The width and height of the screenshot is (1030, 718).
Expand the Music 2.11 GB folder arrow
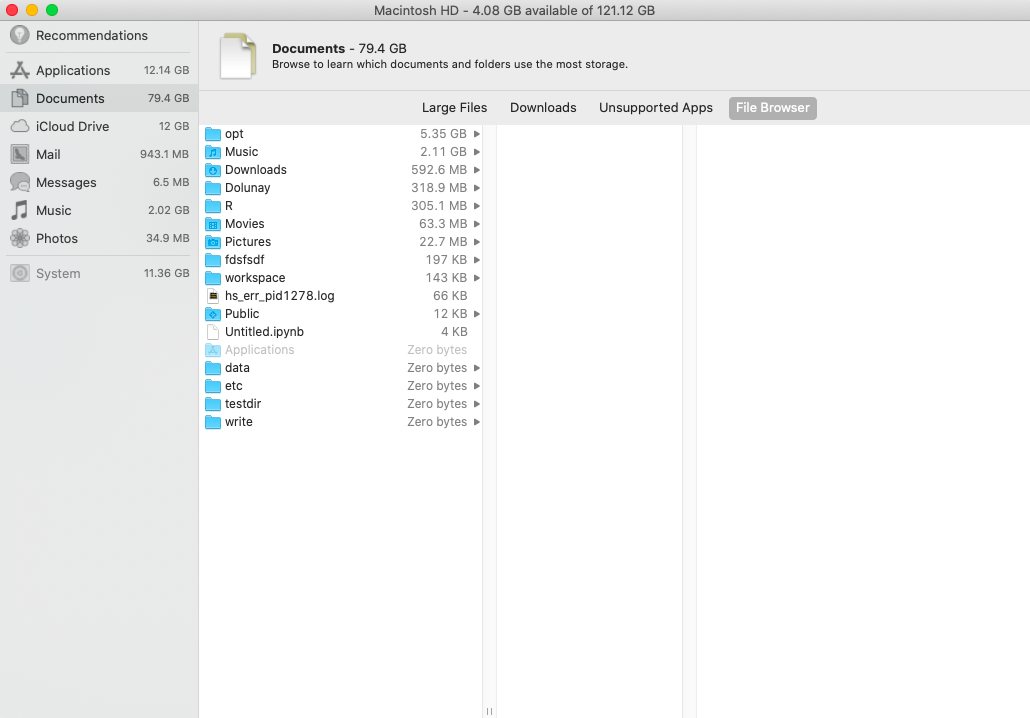click(x=477, y=152)
